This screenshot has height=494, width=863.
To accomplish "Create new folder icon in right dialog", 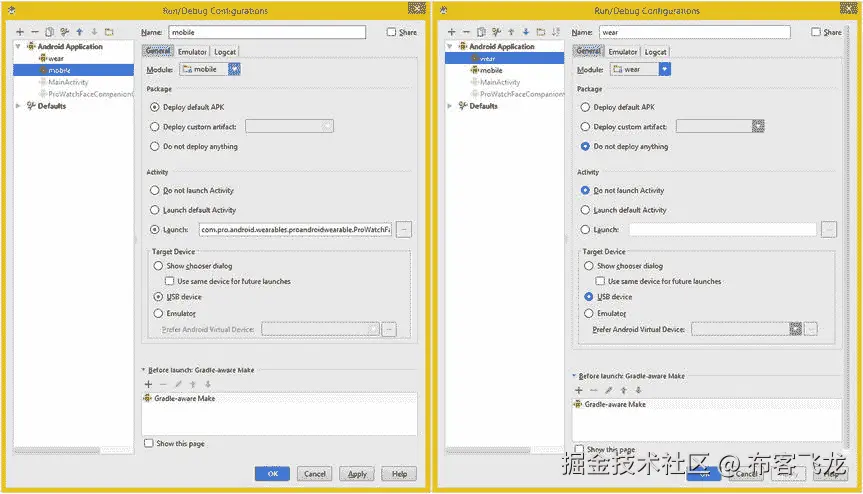I will click(x=541, y=32).
